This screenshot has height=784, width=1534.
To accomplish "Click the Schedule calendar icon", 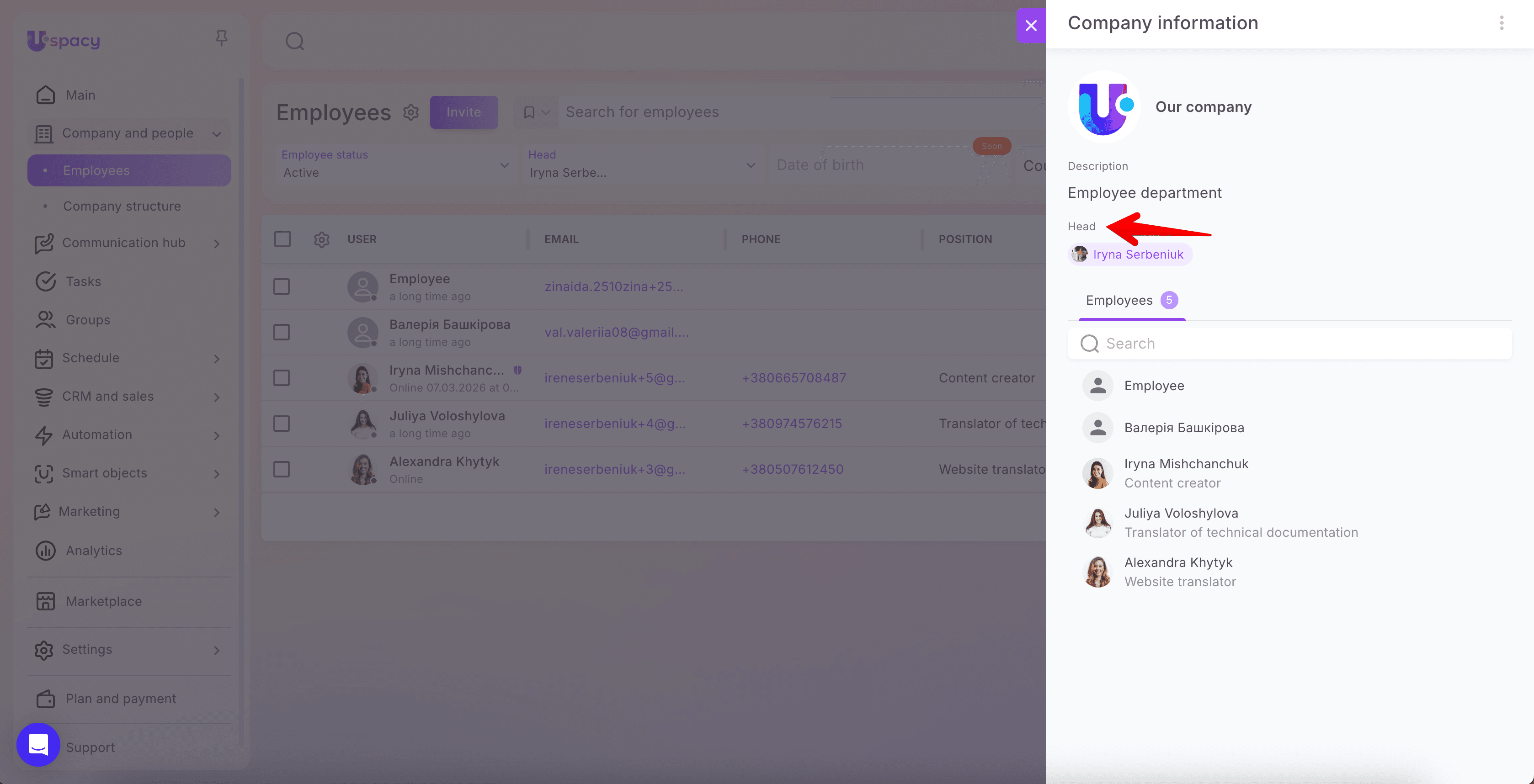I will [43, 358].
